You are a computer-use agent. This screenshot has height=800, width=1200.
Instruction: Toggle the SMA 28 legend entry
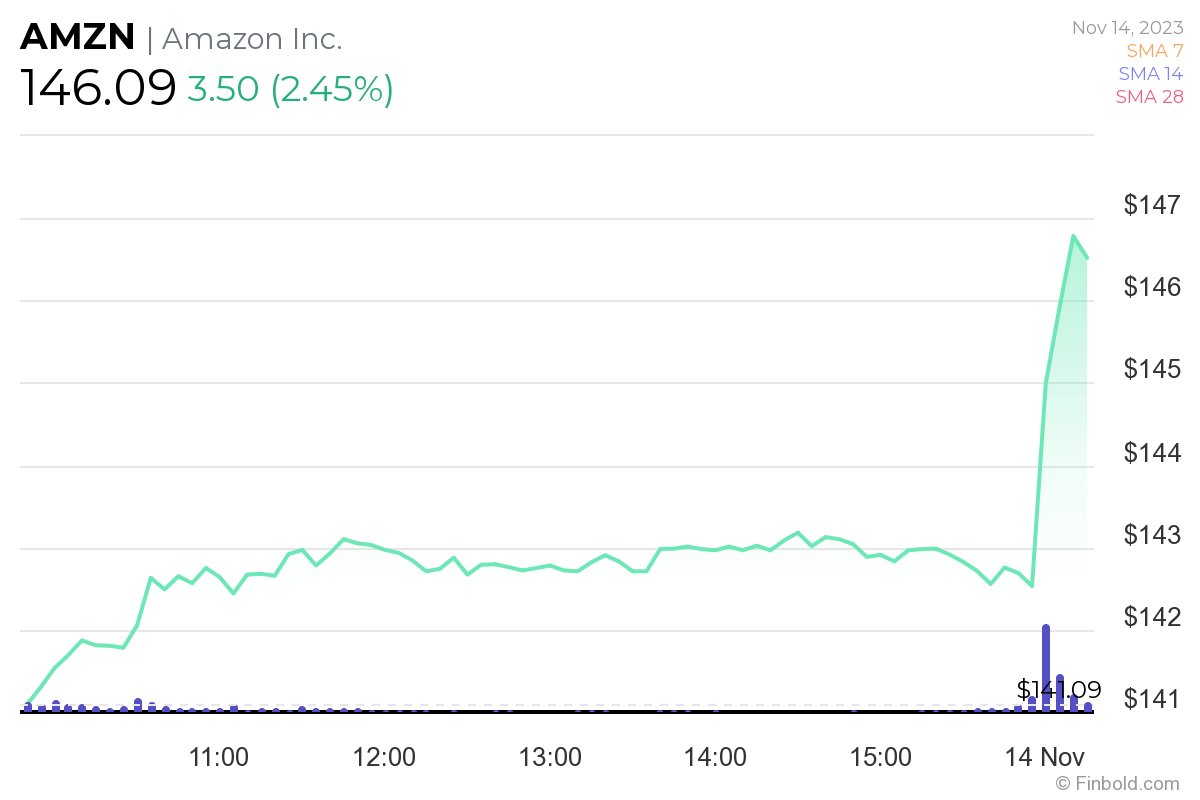(x=1149, y=96)
